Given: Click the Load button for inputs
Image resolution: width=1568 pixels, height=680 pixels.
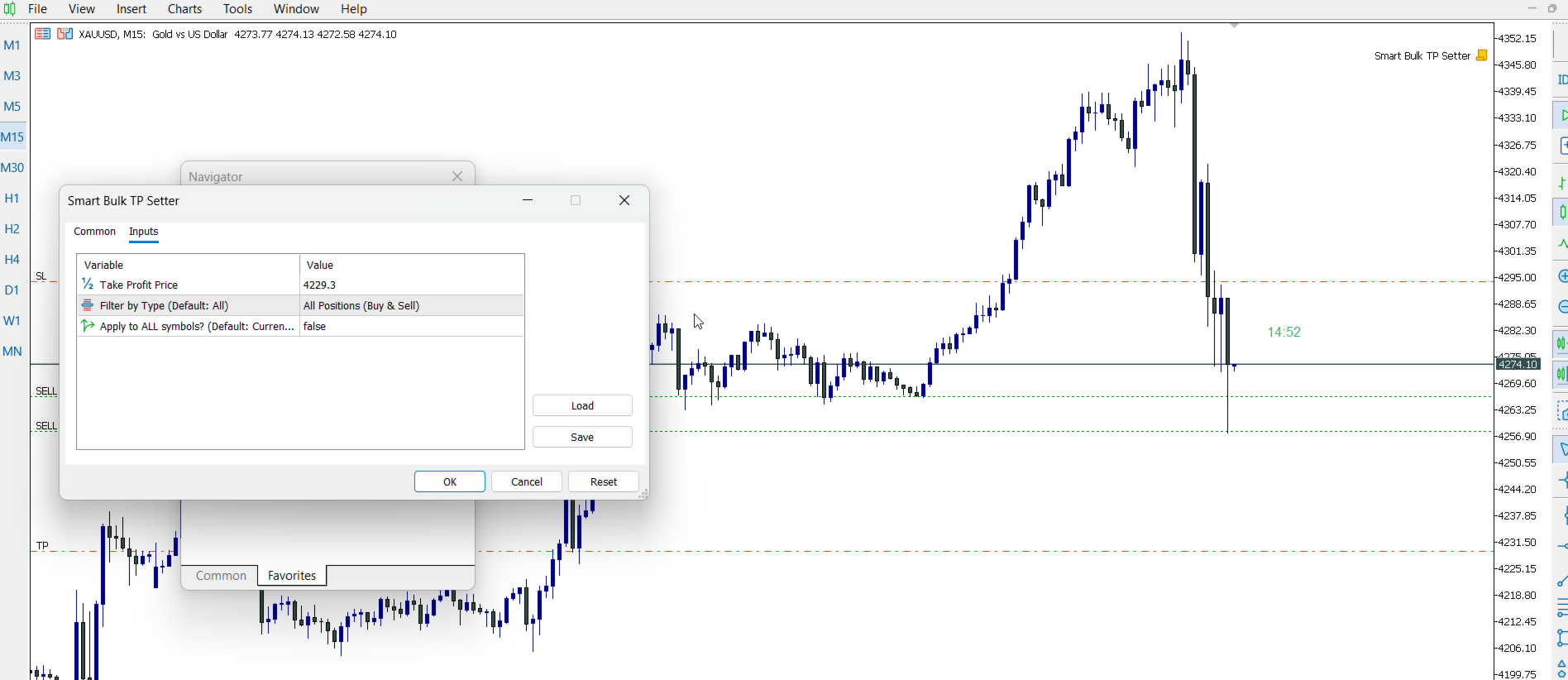Looking at the screenshot, I should coord(582,405).
